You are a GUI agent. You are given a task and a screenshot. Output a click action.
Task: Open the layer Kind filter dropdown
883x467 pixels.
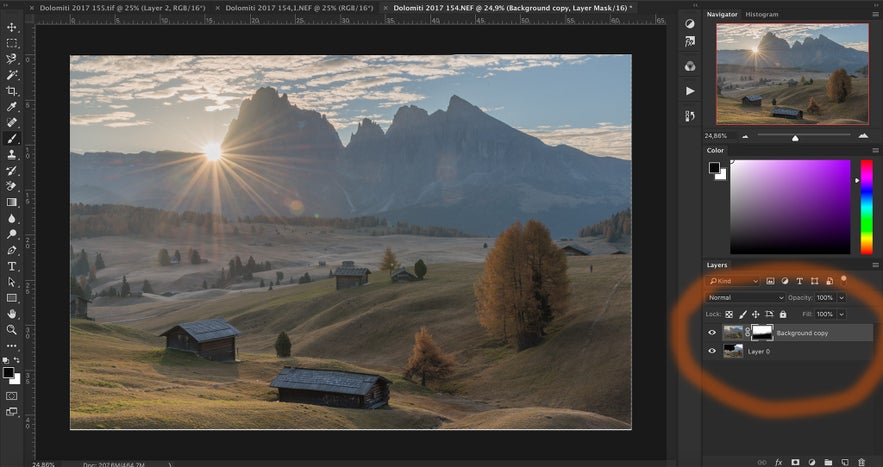734,281
